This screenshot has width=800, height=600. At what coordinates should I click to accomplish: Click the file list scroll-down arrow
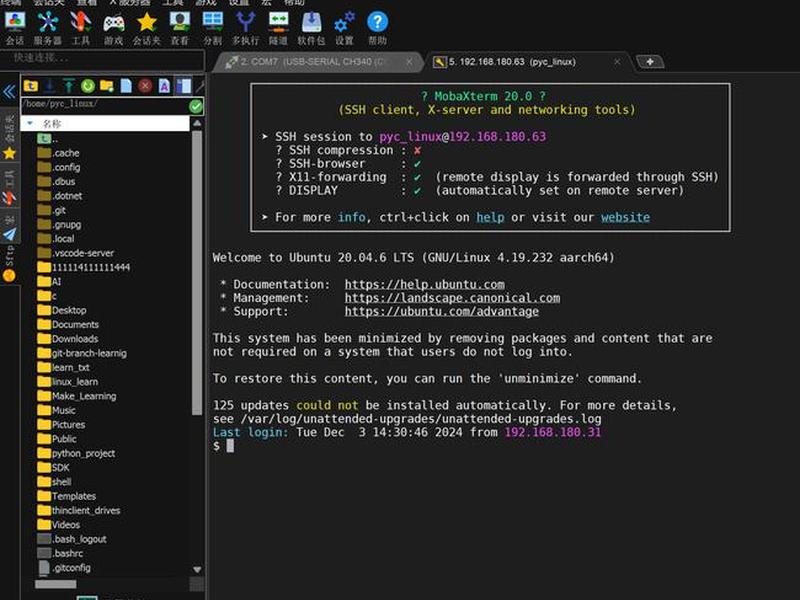(x=197, y=569)
